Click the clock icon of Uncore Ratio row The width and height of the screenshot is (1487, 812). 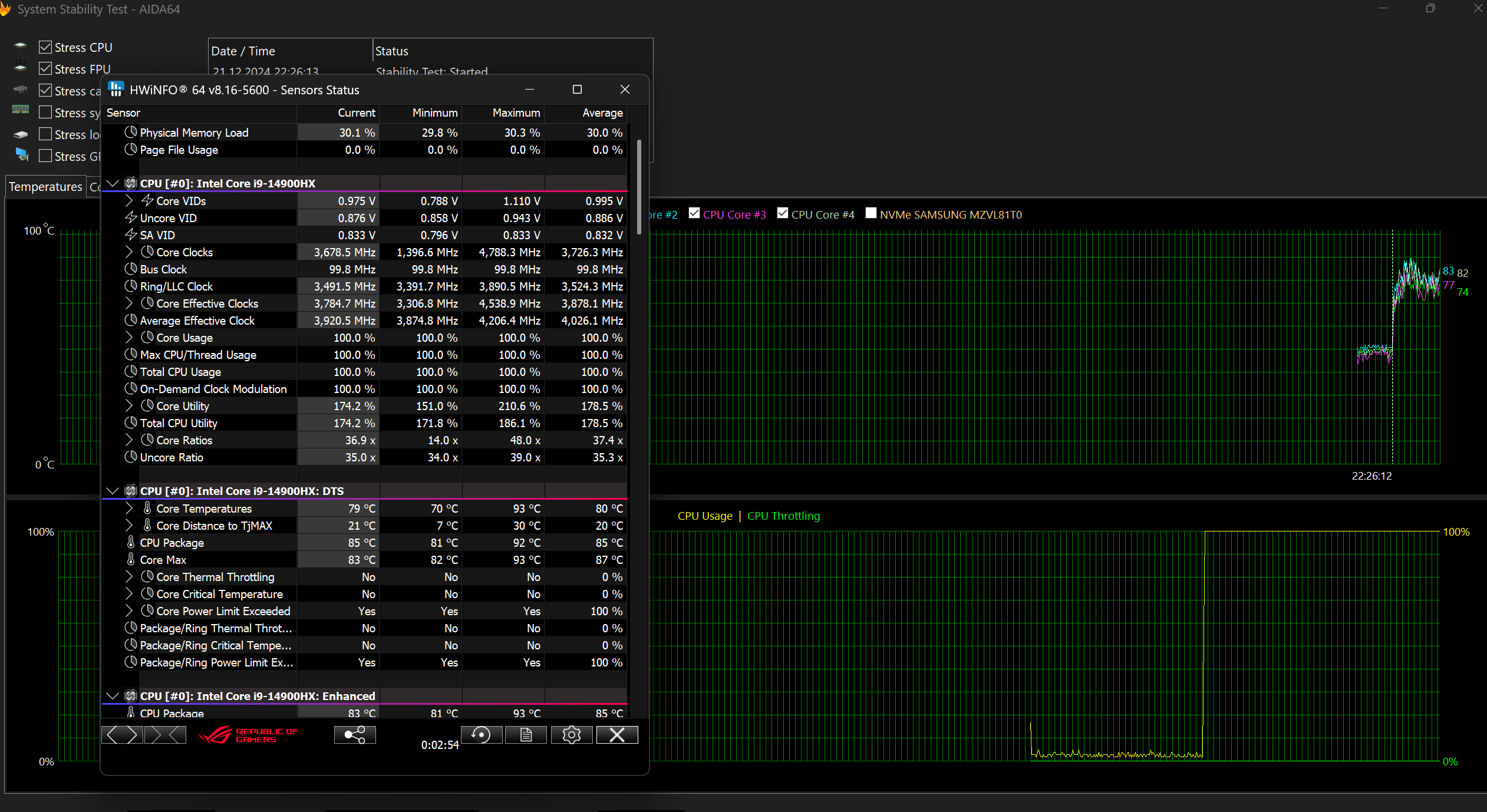click(131, 457)
